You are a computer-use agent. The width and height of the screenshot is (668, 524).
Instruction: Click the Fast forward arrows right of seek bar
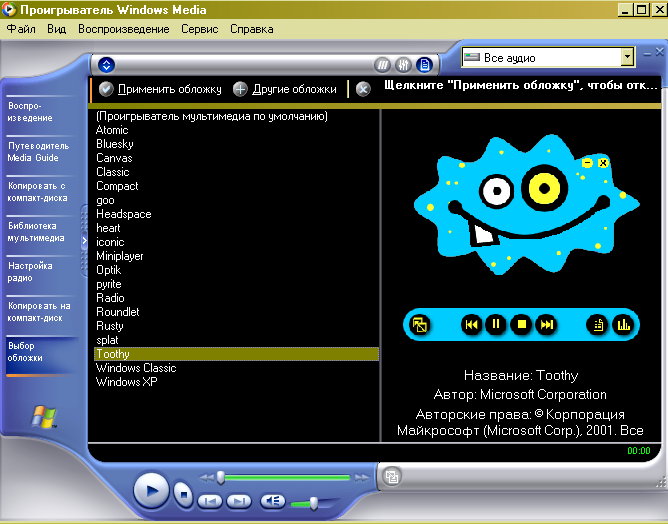point(361,478)
